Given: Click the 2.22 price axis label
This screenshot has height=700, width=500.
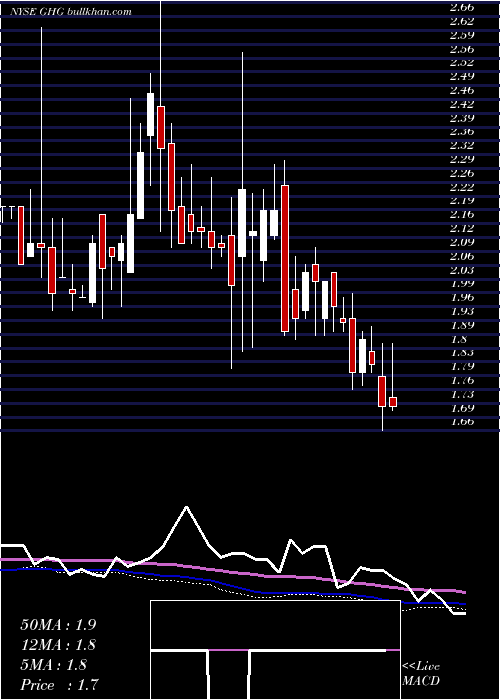Looking at the screenshot, I should coord(461,187).
